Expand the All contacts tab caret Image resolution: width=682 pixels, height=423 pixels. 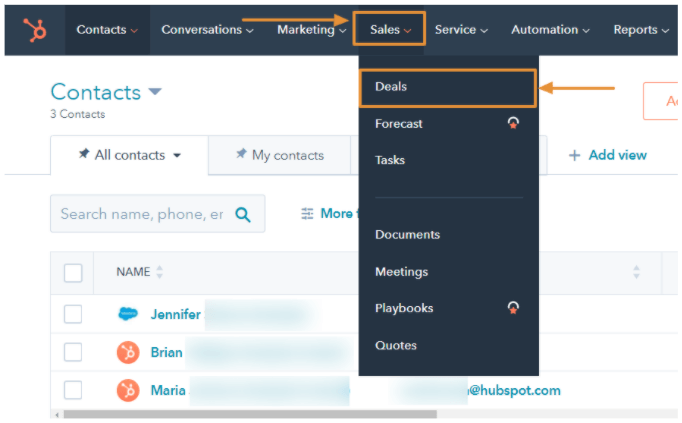click(177, 156)
